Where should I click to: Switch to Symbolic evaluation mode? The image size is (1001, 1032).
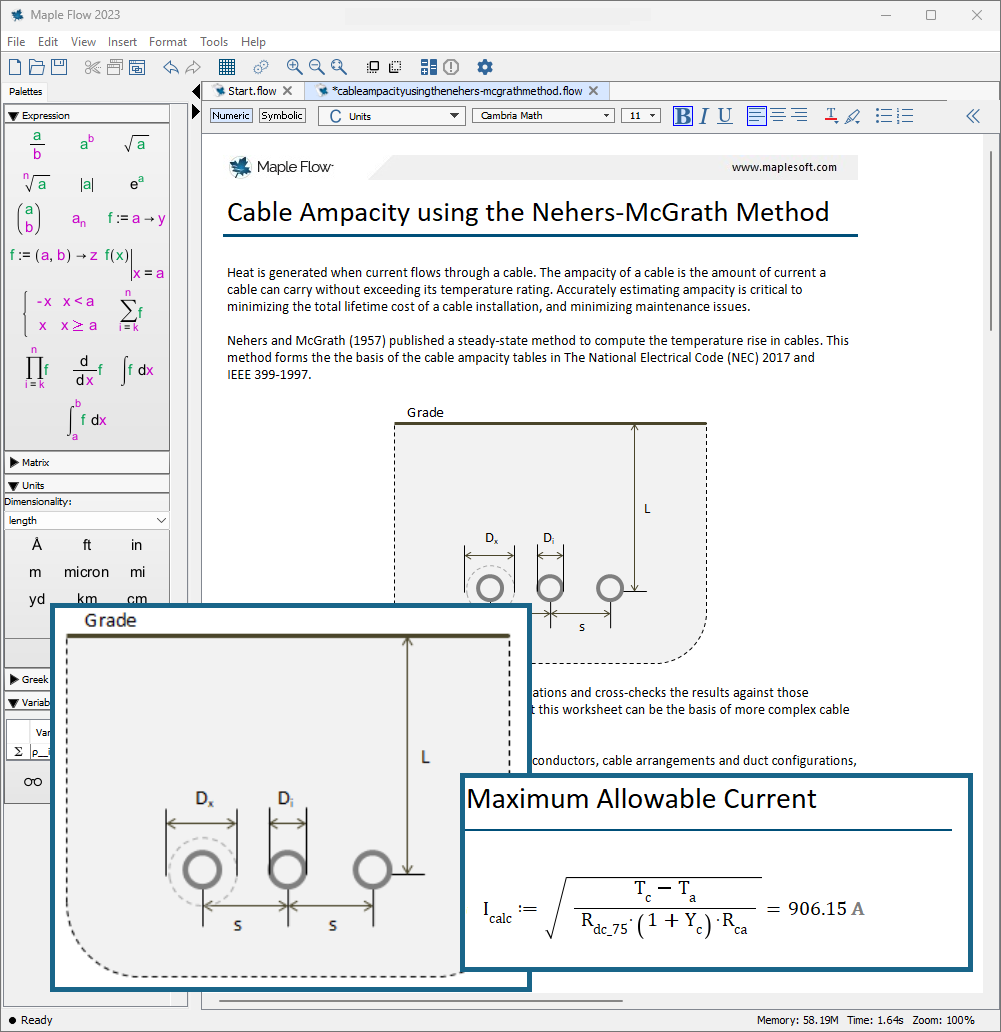pos(282,116)
